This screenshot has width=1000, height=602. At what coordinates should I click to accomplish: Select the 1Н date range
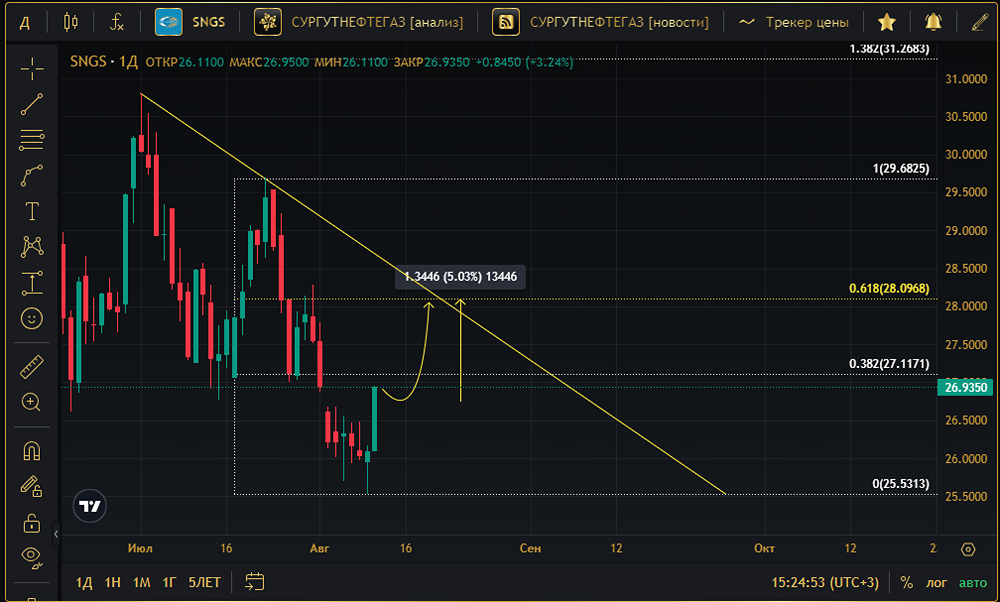[x=112, y=582]
